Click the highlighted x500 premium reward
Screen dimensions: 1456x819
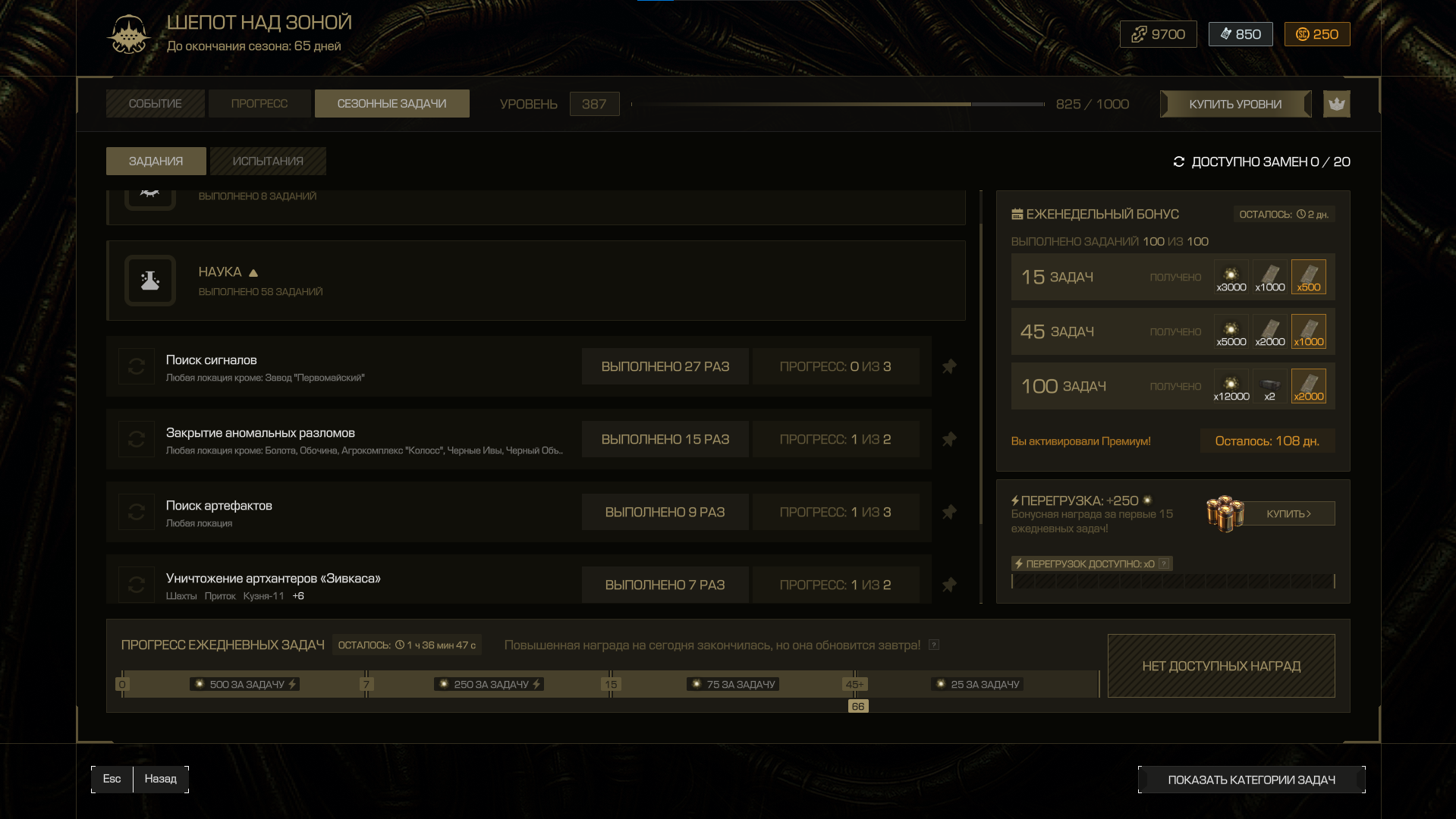click(x=1308, y=277)
